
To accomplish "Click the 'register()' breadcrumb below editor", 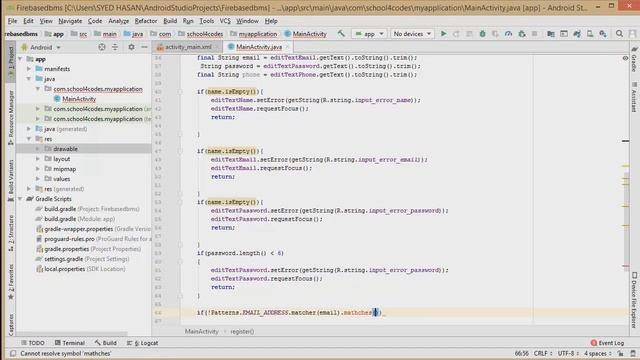I will pos(242,331).
